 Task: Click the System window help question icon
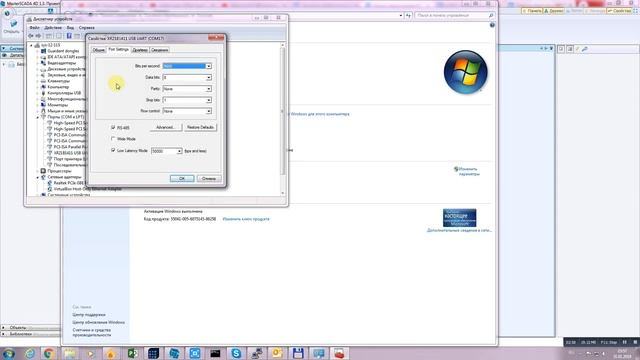coord(492,25)
